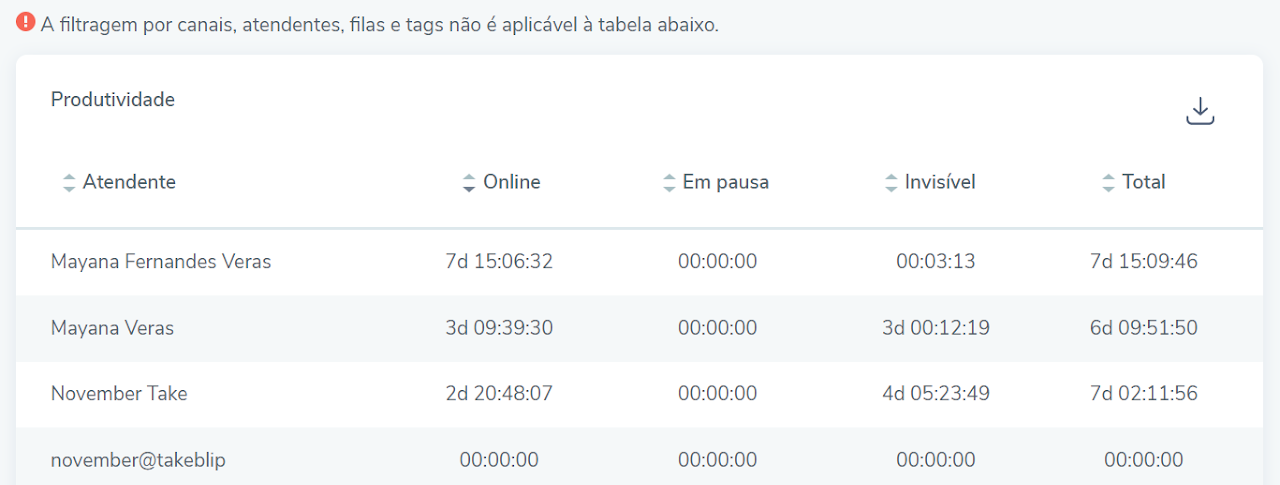The height and width of the screenshot is (485, 1280).
Task: Sort by Total arrows icon
Action: tap(1108, 183)
